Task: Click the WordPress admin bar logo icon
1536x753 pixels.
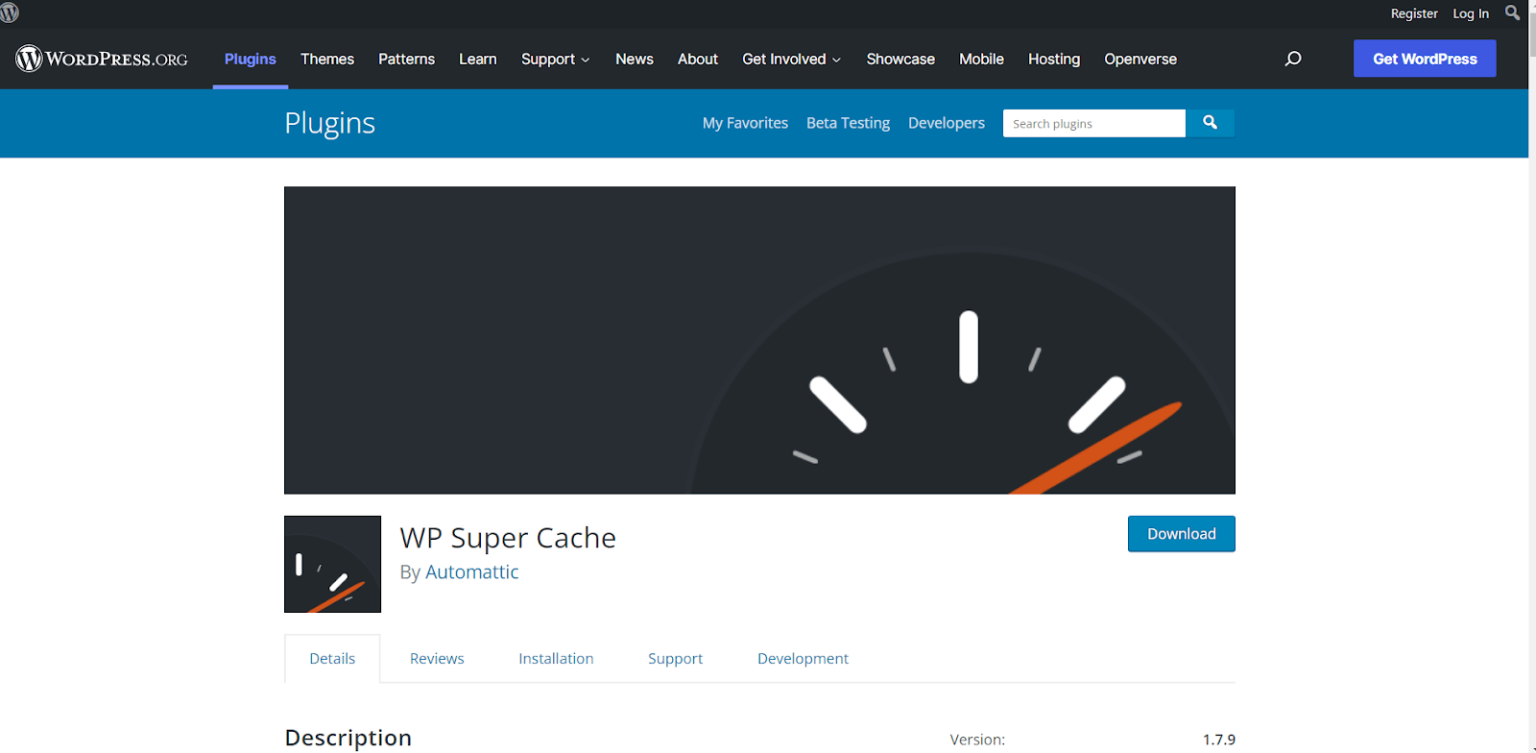Action: coord(9,12)
